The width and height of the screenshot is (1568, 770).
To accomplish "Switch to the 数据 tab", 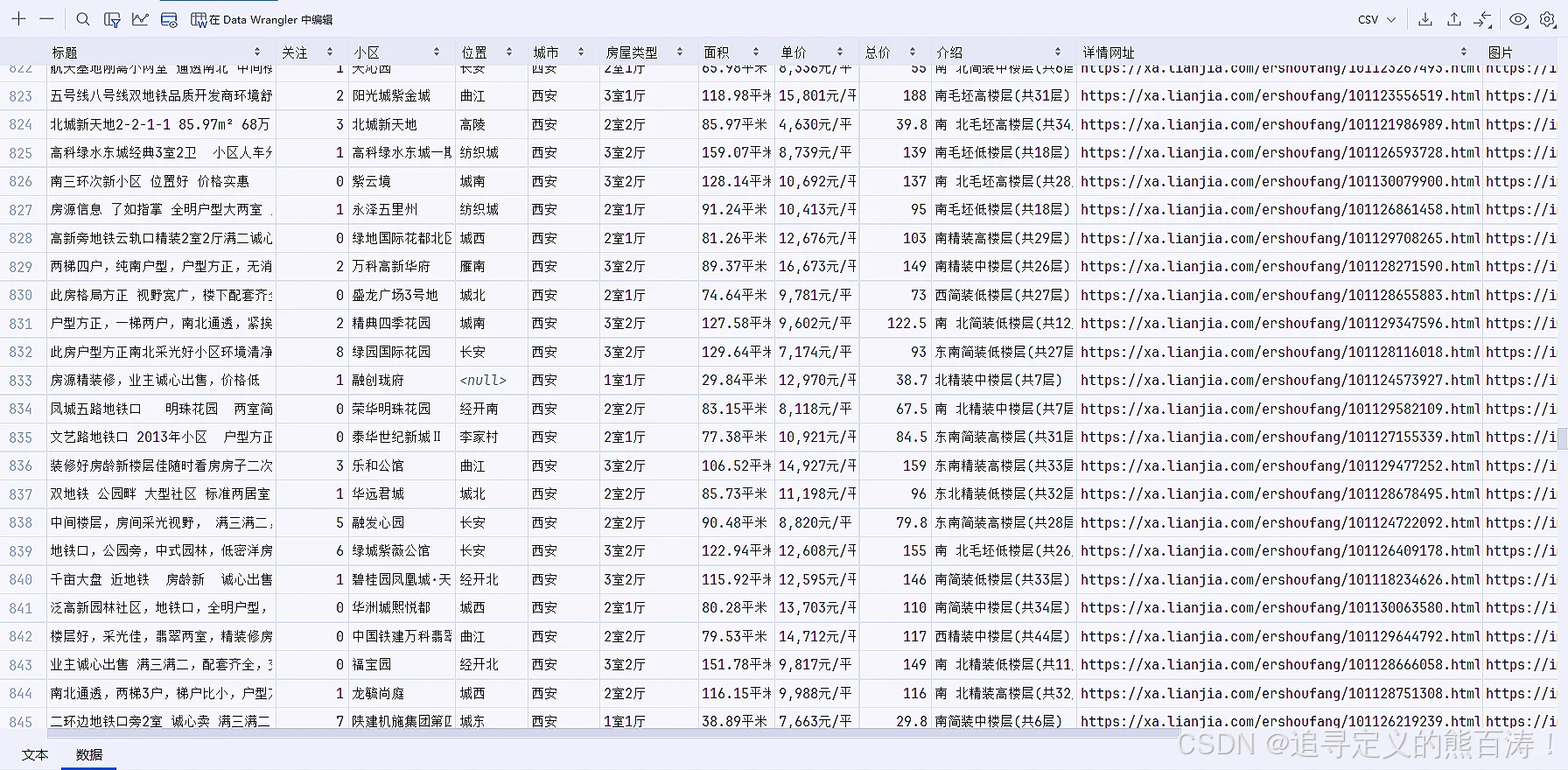I will (x=89, y=754).
